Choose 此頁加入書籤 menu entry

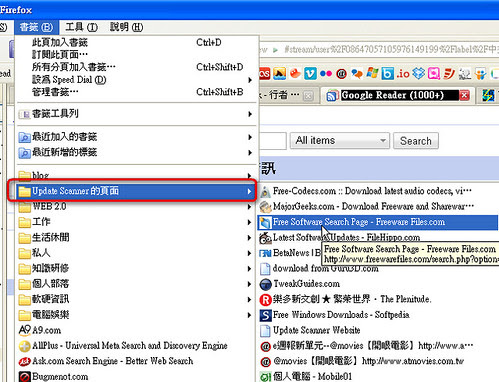coord(137,43)
